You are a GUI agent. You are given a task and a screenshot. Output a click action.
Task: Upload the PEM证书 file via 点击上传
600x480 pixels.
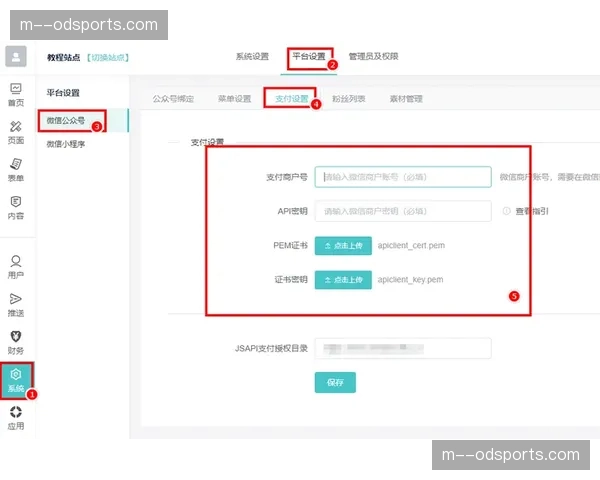click(343, 246)
